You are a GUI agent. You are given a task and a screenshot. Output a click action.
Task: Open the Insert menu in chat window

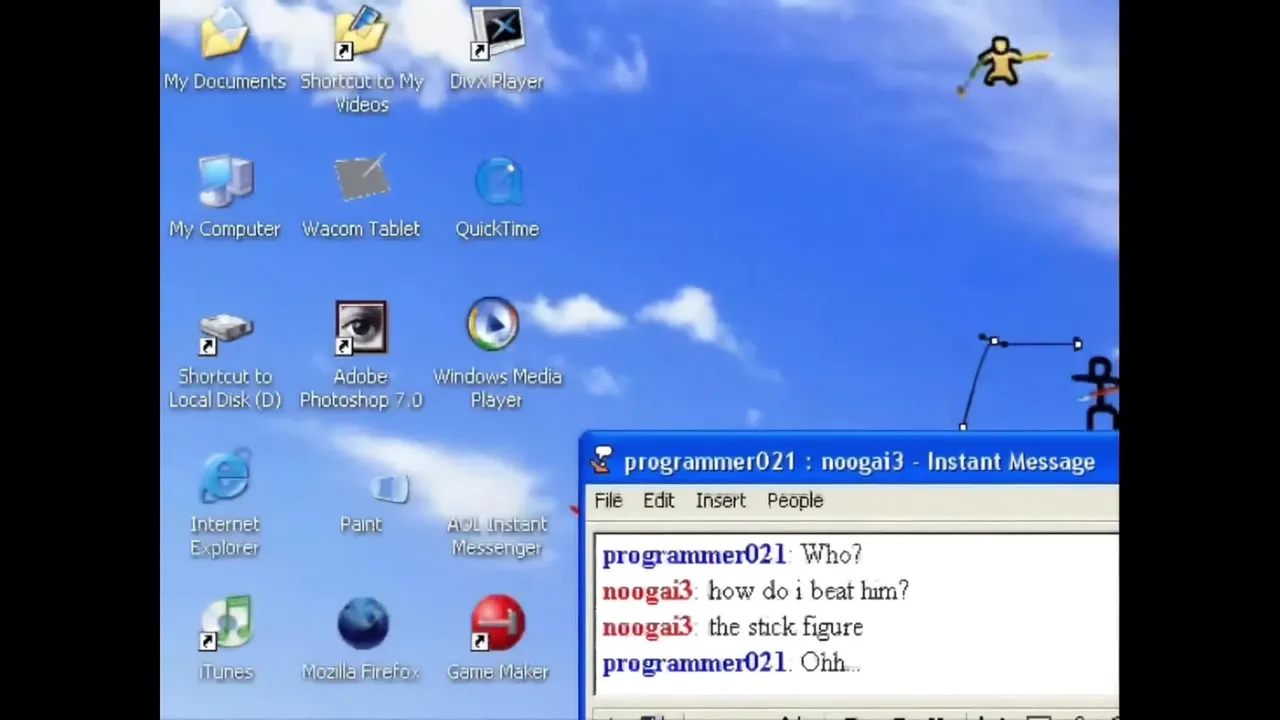(x=720, y=501)
